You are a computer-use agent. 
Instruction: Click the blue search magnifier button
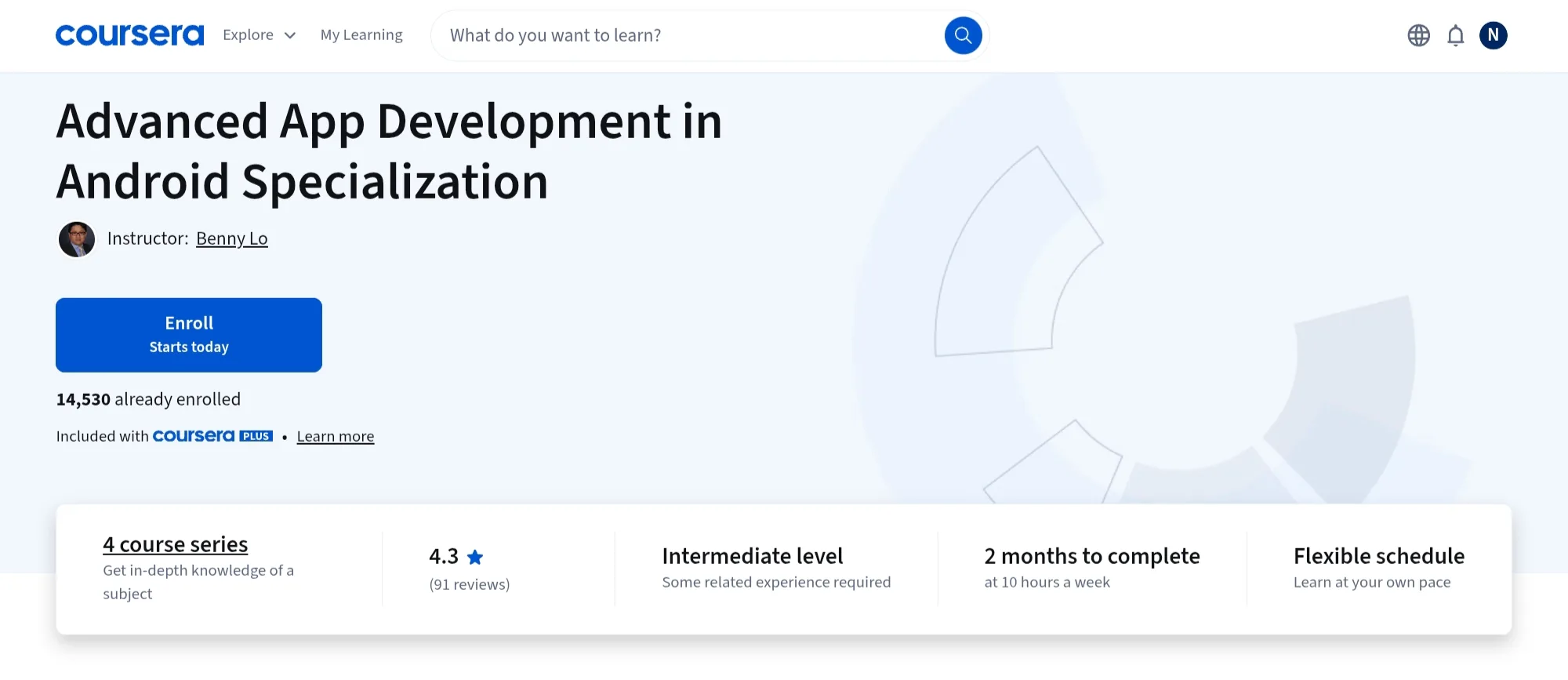[x=963, y=35]
